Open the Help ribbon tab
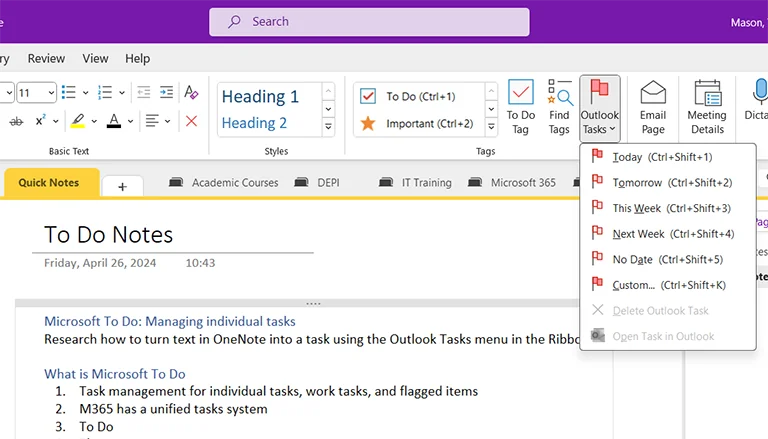The height and width of the screenshot is (439, 768). click(x=137, y=58)
